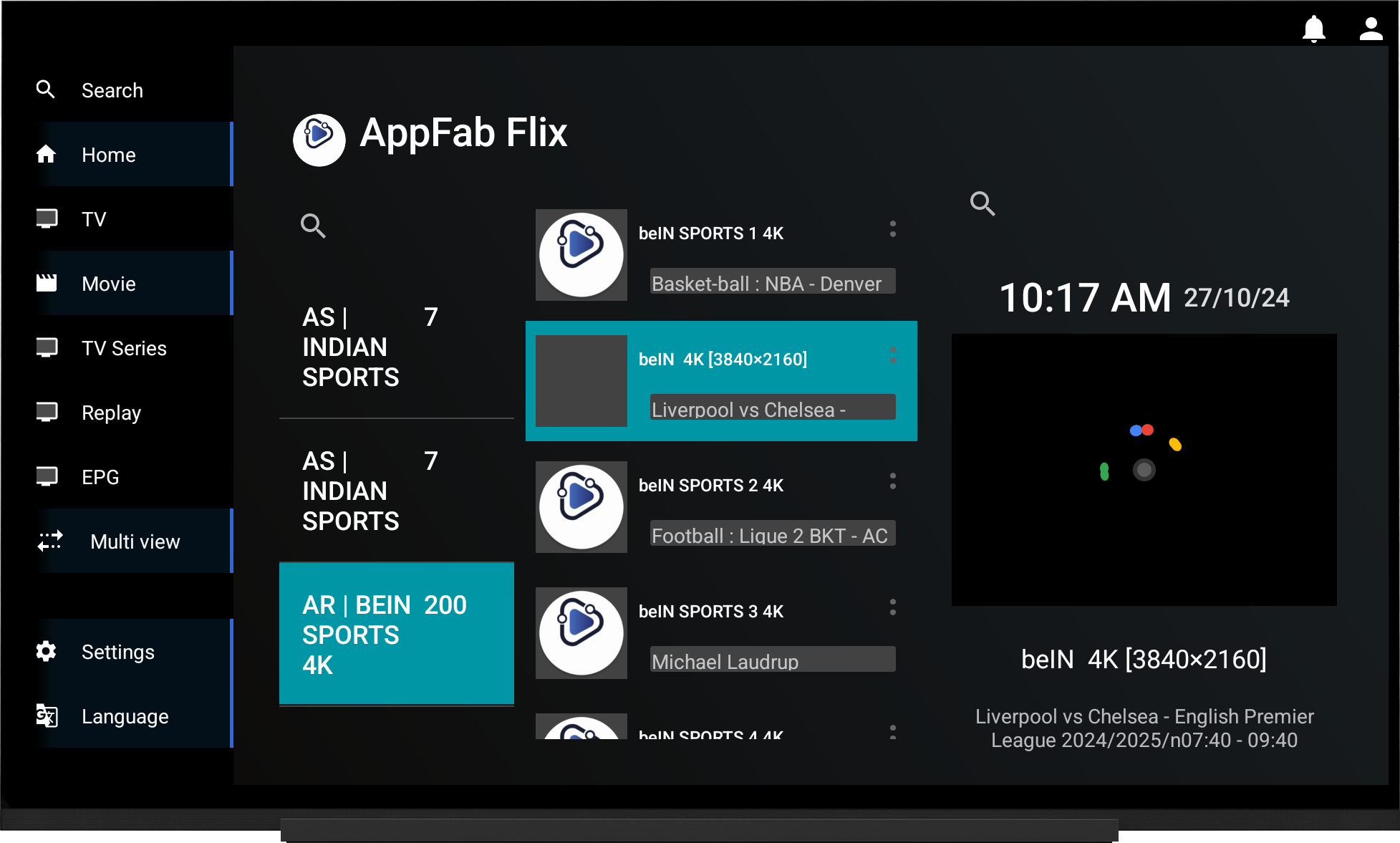Screen dimensions: 1400x843
Task: Open options menu for beIN 4K [3840×2160]
Action: (892, 355)
